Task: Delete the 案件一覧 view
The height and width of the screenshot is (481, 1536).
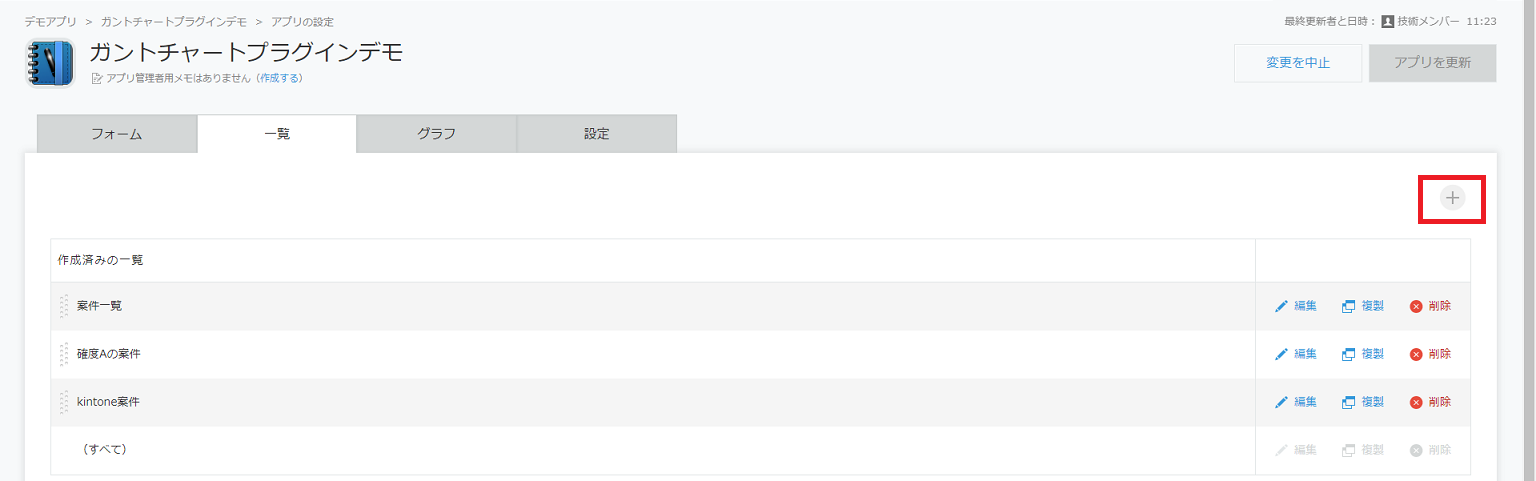Action: (1430, 306)
